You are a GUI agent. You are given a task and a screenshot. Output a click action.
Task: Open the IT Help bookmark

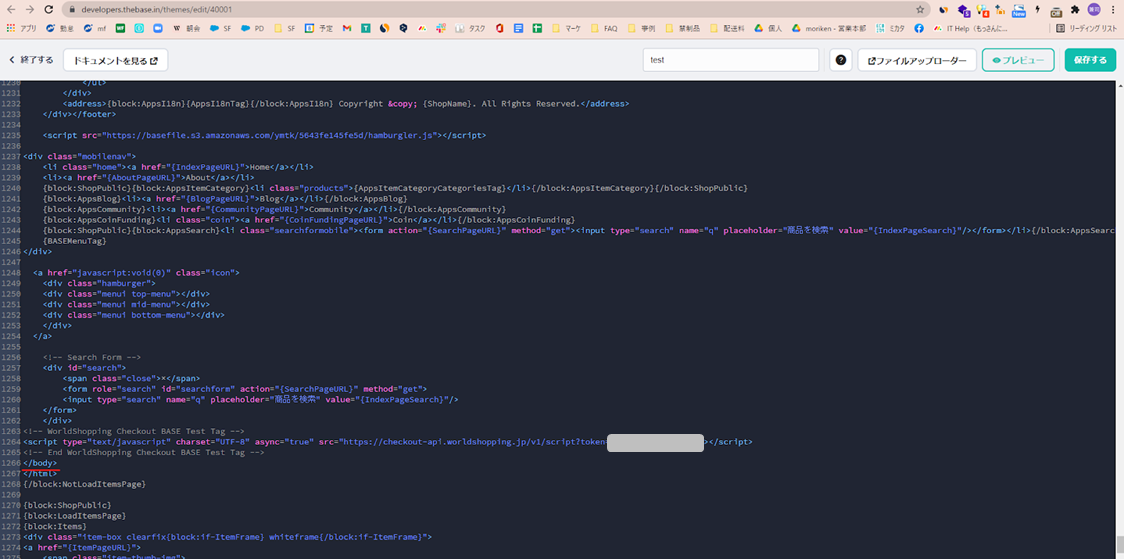click(971, 29)
